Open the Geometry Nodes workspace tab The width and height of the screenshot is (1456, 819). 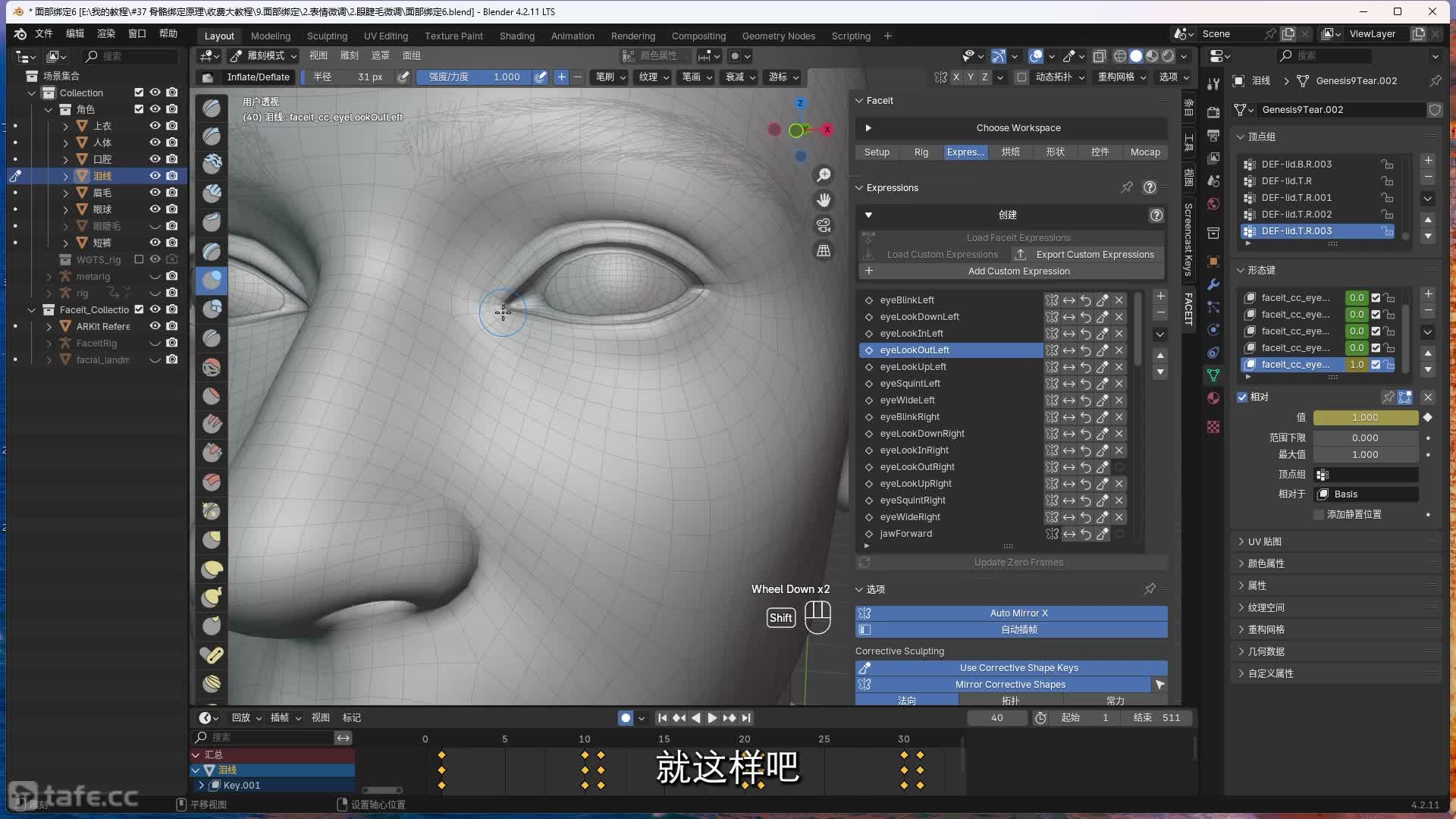pyautogui.click(x=778, y=36)
